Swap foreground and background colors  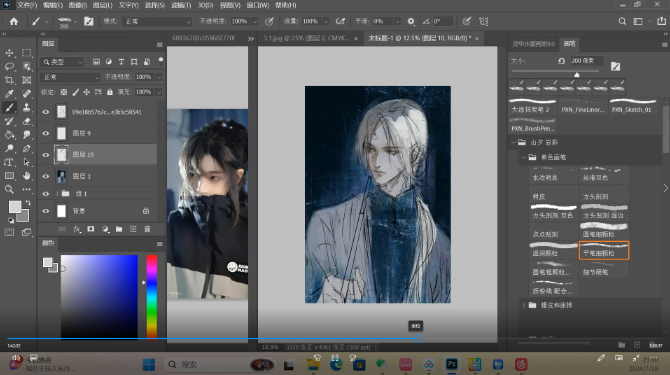28,202
